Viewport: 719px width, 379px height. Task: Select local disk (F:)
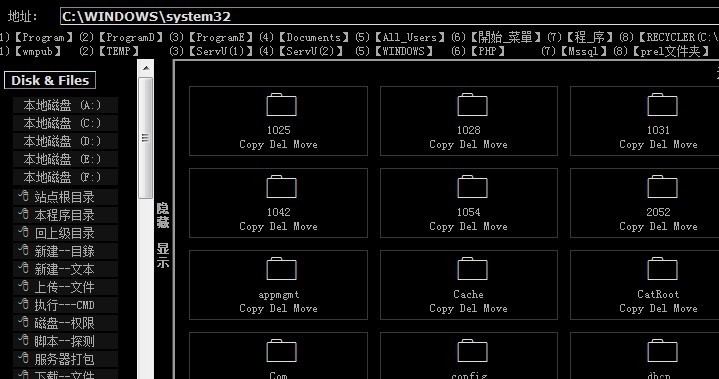pos(66,177)
